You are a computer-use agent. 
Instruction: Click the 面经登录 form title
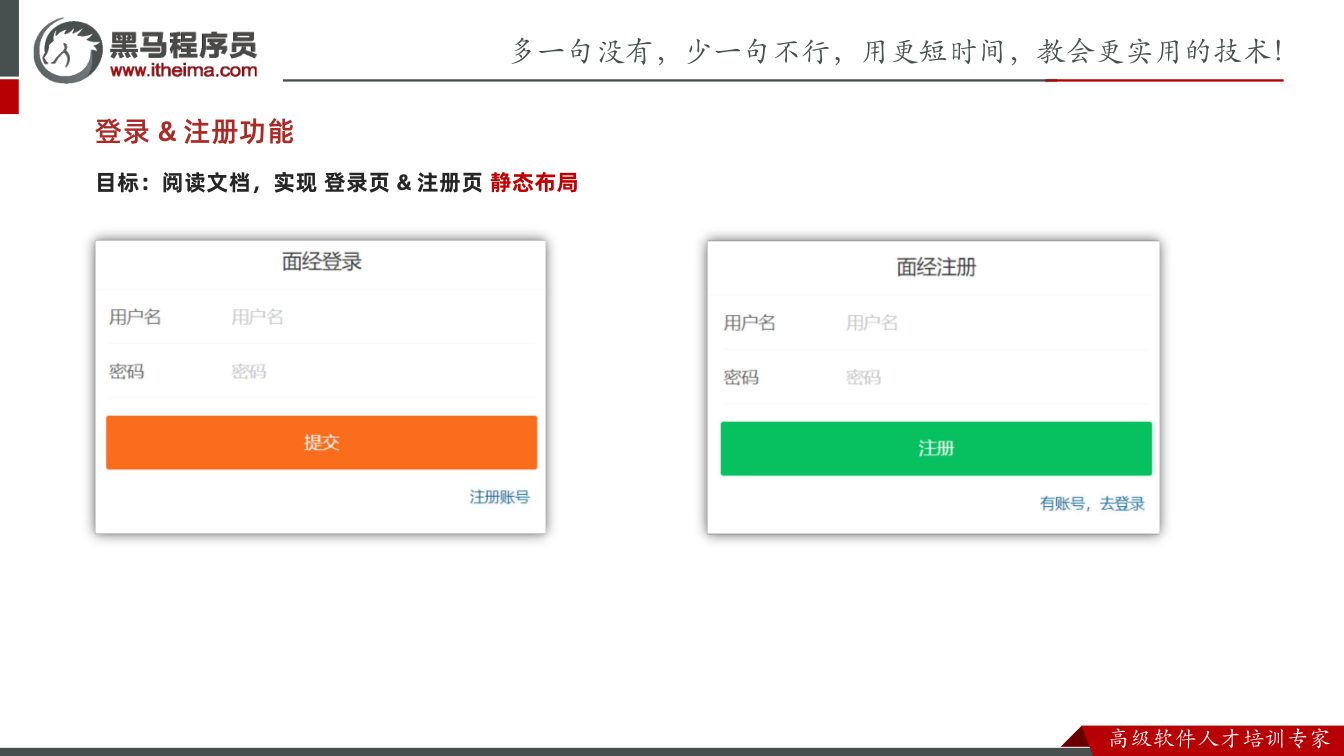321,262
